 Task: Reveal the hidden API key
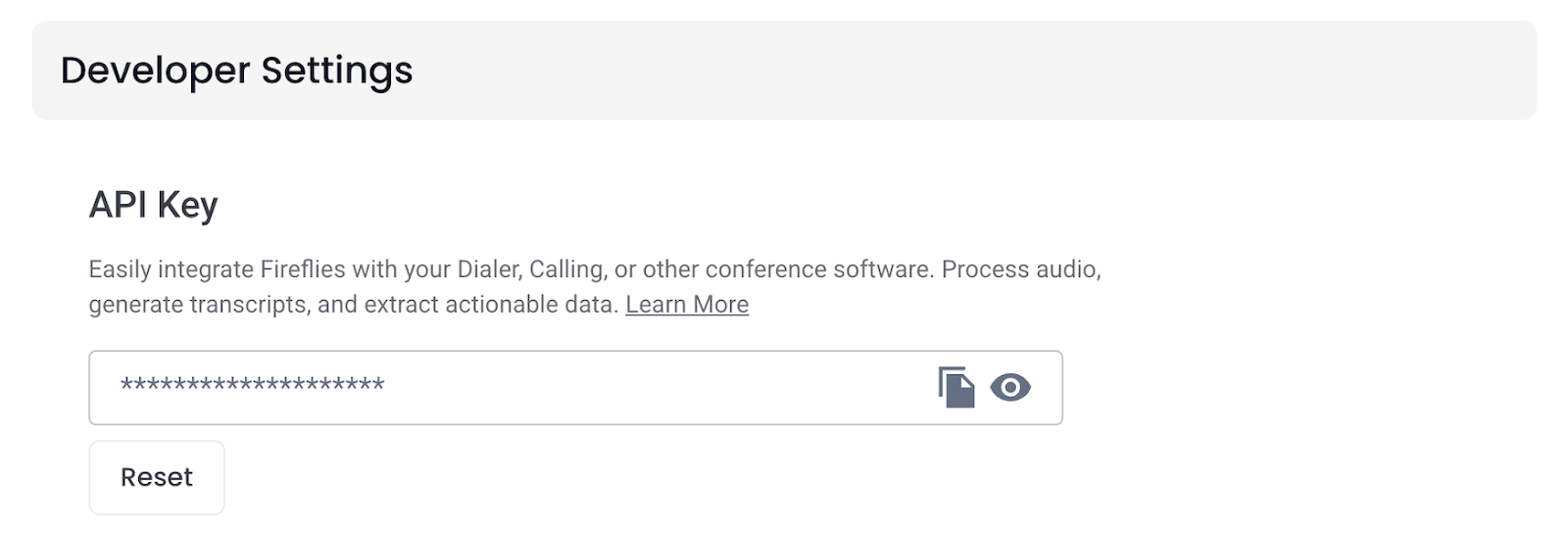click(1010, 387)
